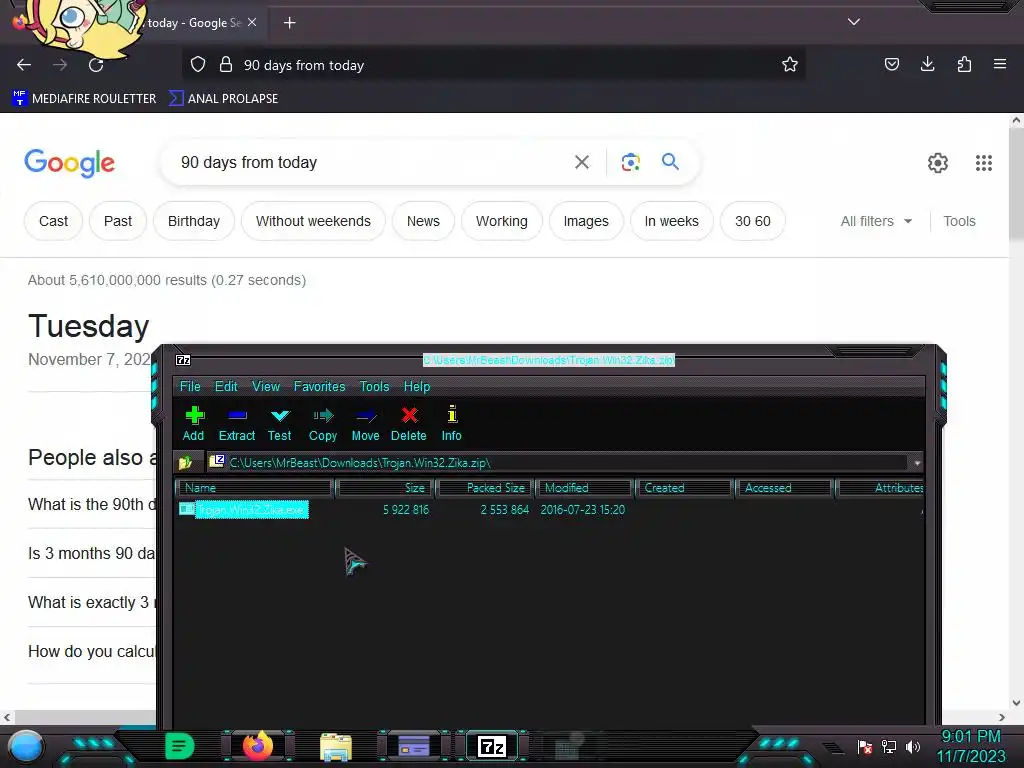Image resolution: width=1024 pixels, height=768 pixels.
Task: Sort by Name column header
Action: coord(255,488)
